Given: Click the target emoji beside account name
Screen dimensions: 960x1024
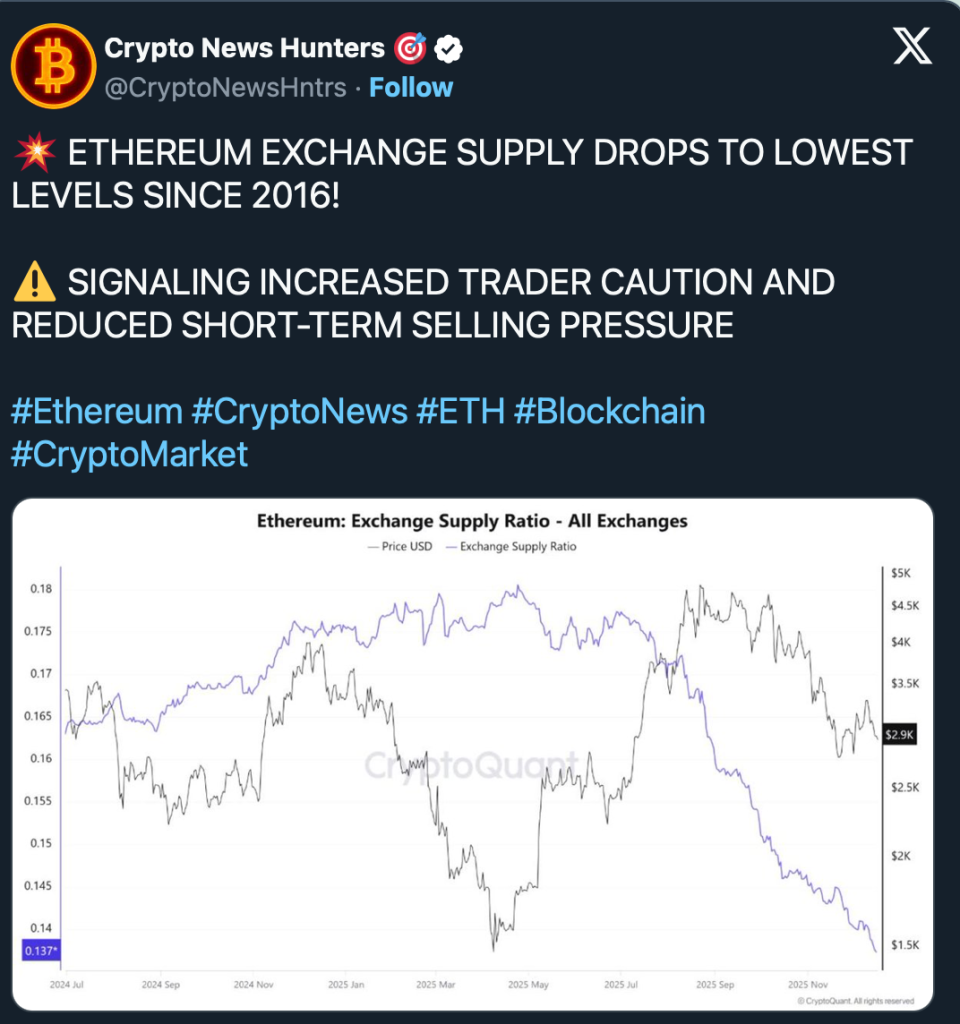Looking at the screenshot, I should pyautogui.click(x=412, y=48).
